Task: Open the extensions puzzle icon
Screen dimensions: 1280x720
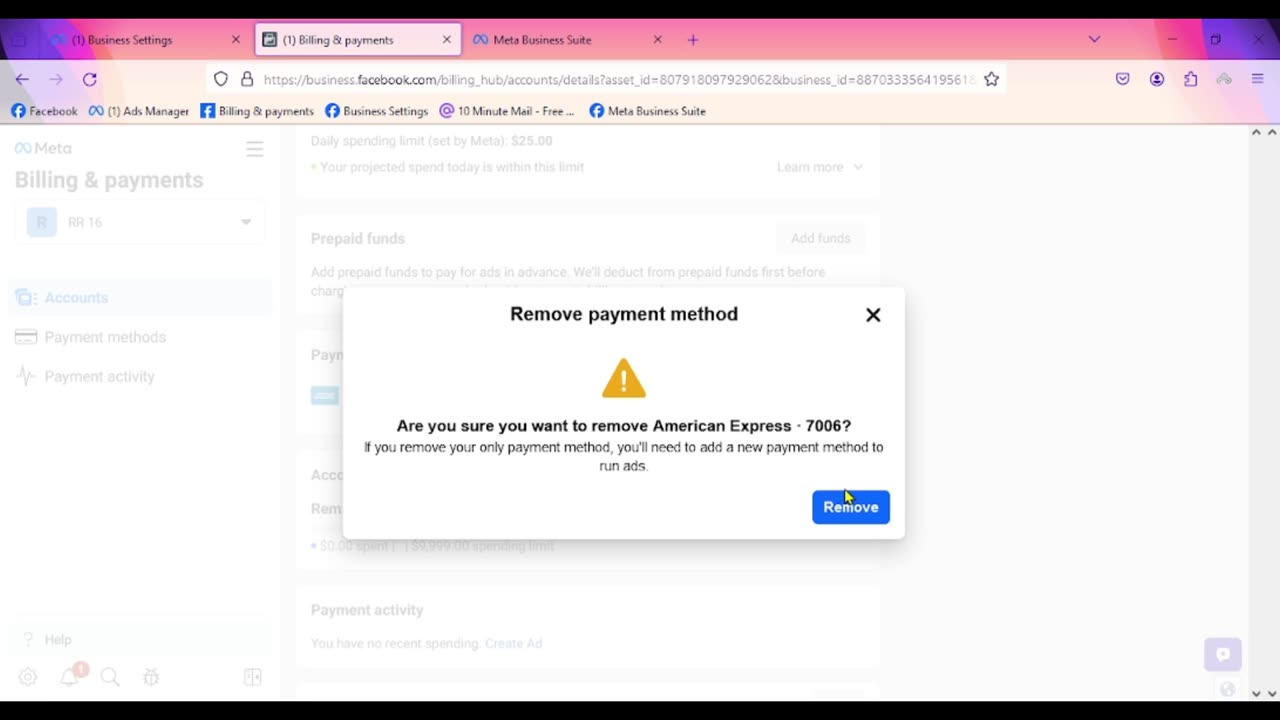Action: pyautogui.click(x=1190, y=79)
